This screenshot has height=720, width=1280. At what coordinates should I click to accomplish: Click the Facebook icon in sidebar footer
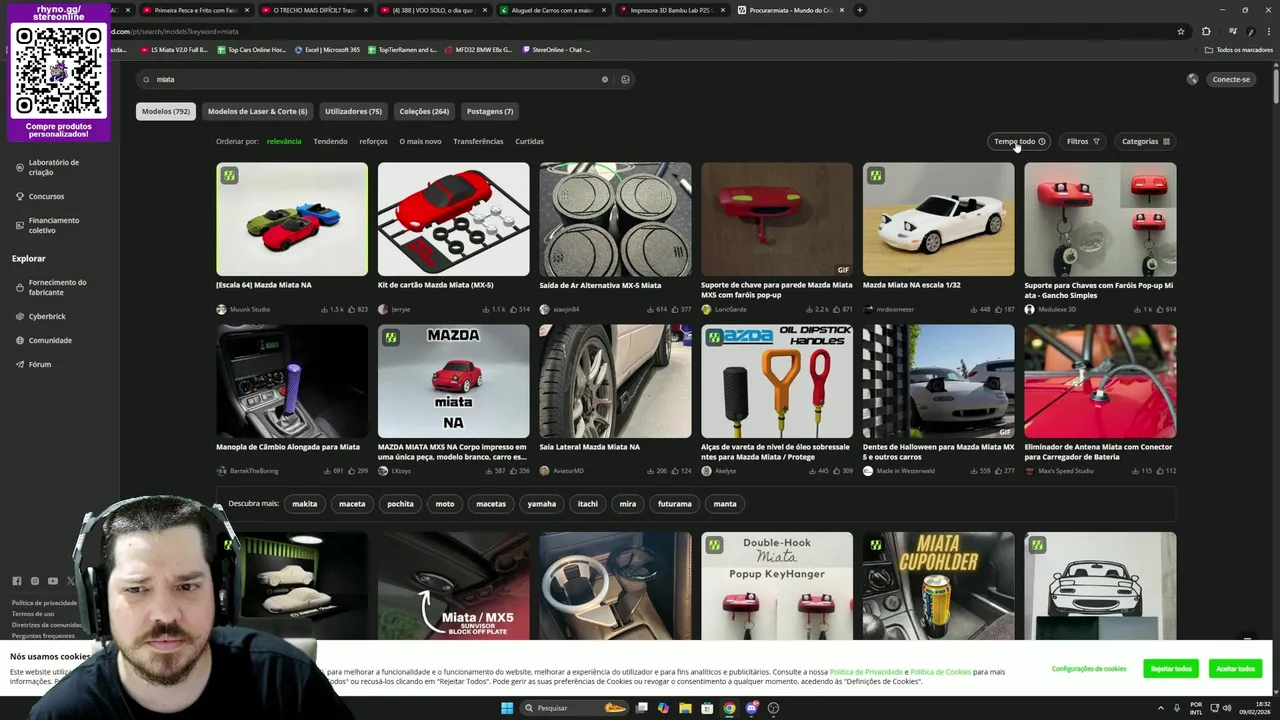click(17, 581)
